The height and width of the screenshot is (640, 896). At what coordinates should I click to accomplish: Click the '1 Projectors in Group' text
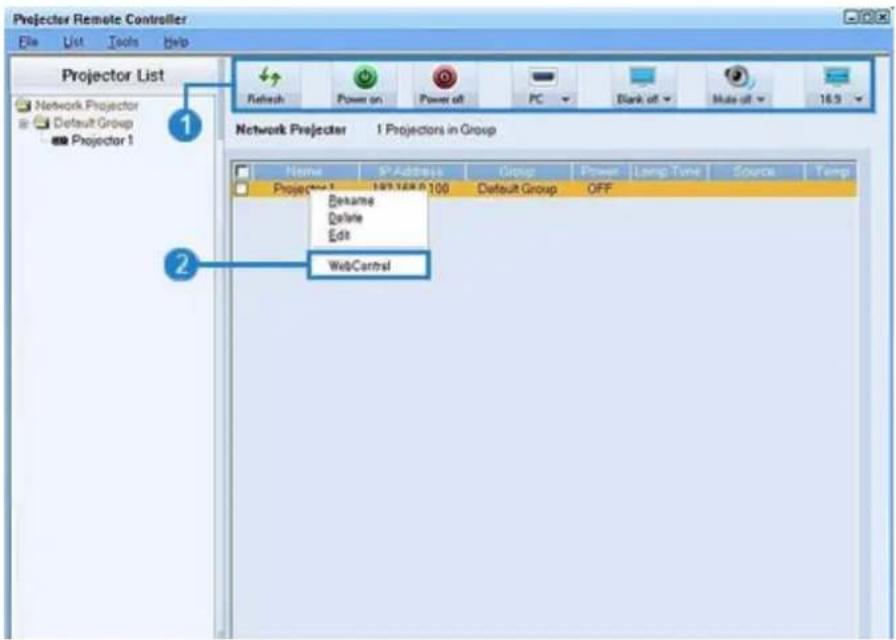(435, 130)
